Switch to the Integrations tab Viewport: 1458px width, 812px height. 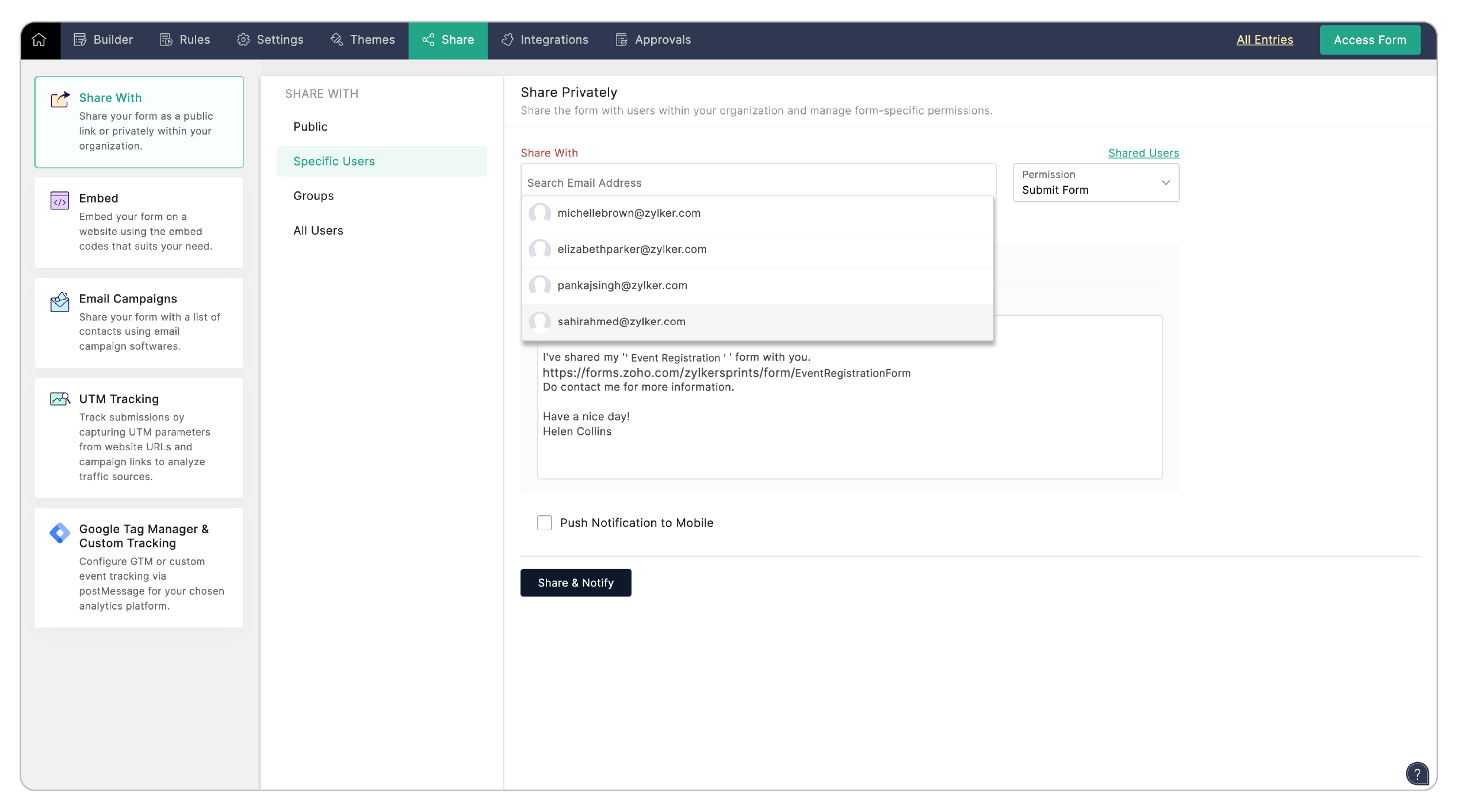pyautogui.click(x=545, y=40)
